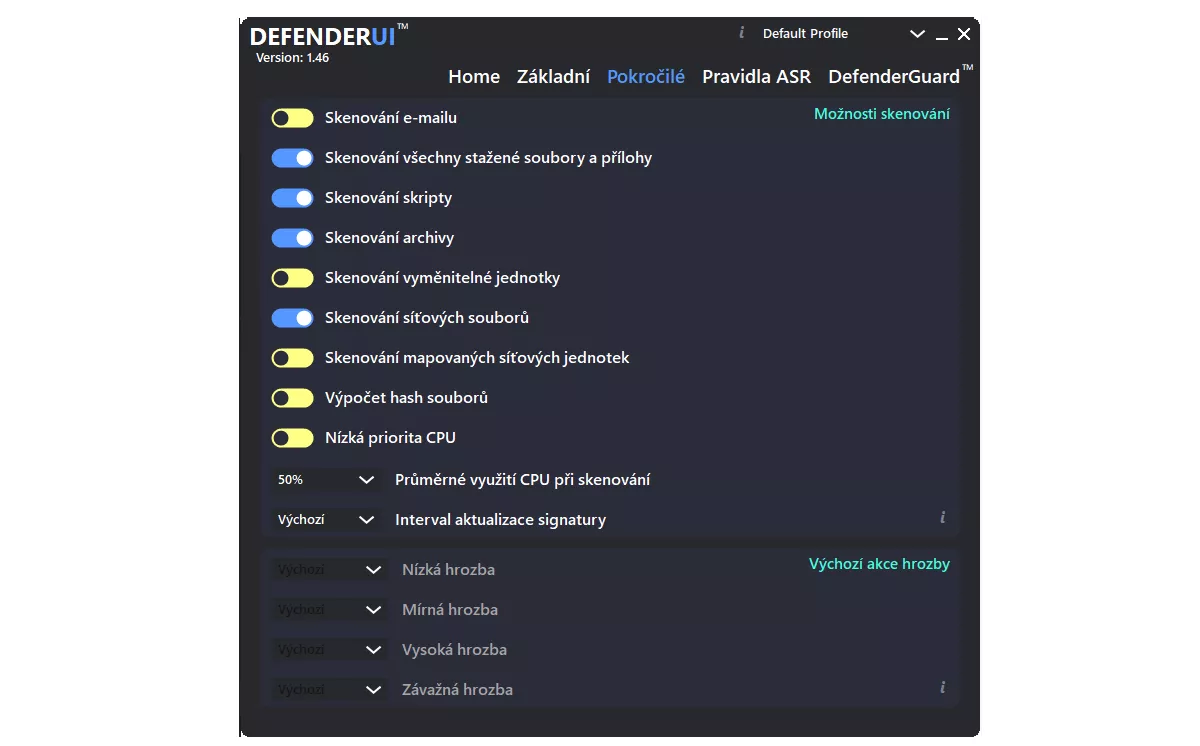Viewport: 1200px width, 746px height.
Task: Click info icon next to Závažná hrozba
Action: [942, 688]
